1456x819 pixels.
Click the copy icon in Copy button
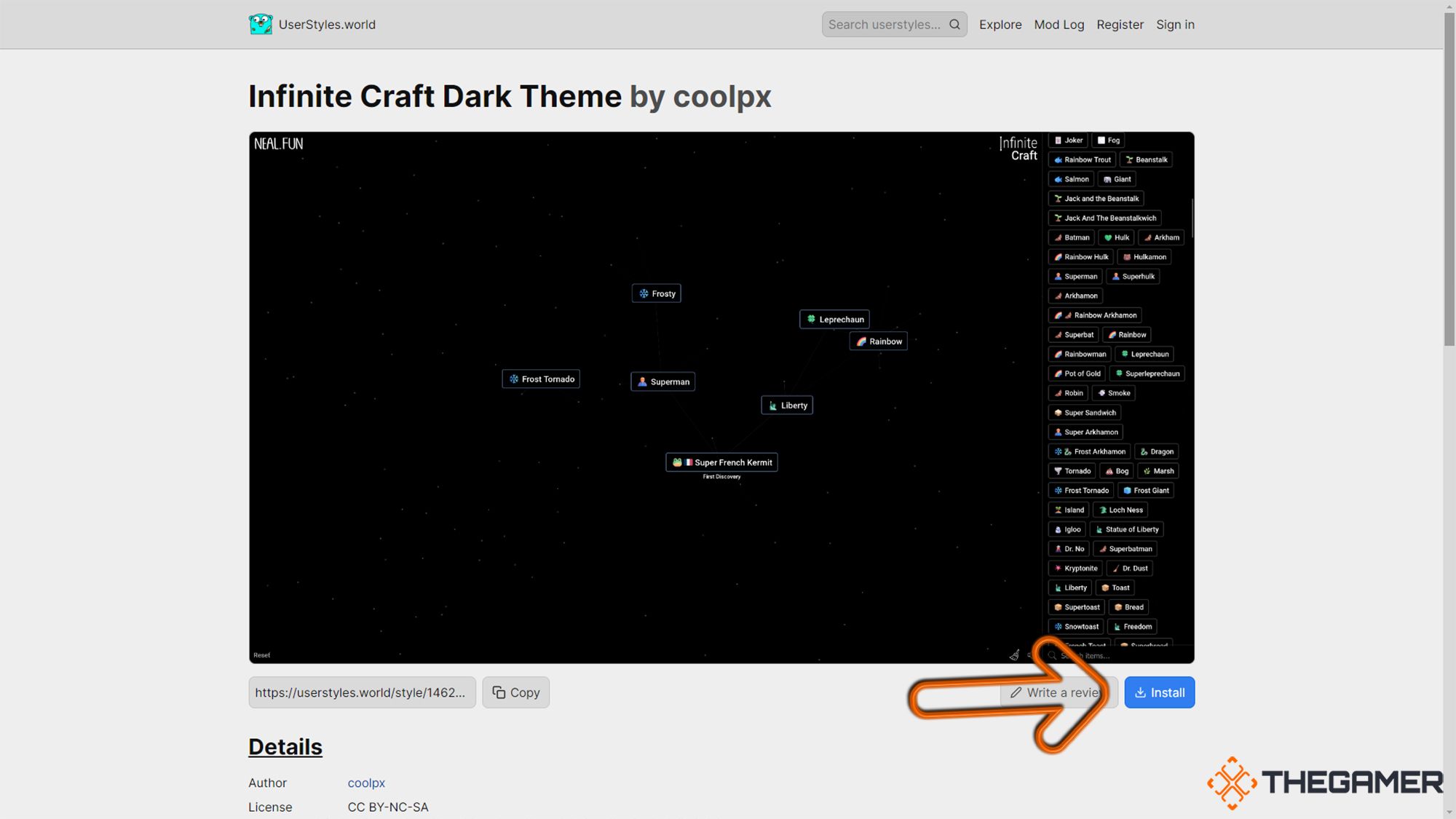(x=499, y=692)
